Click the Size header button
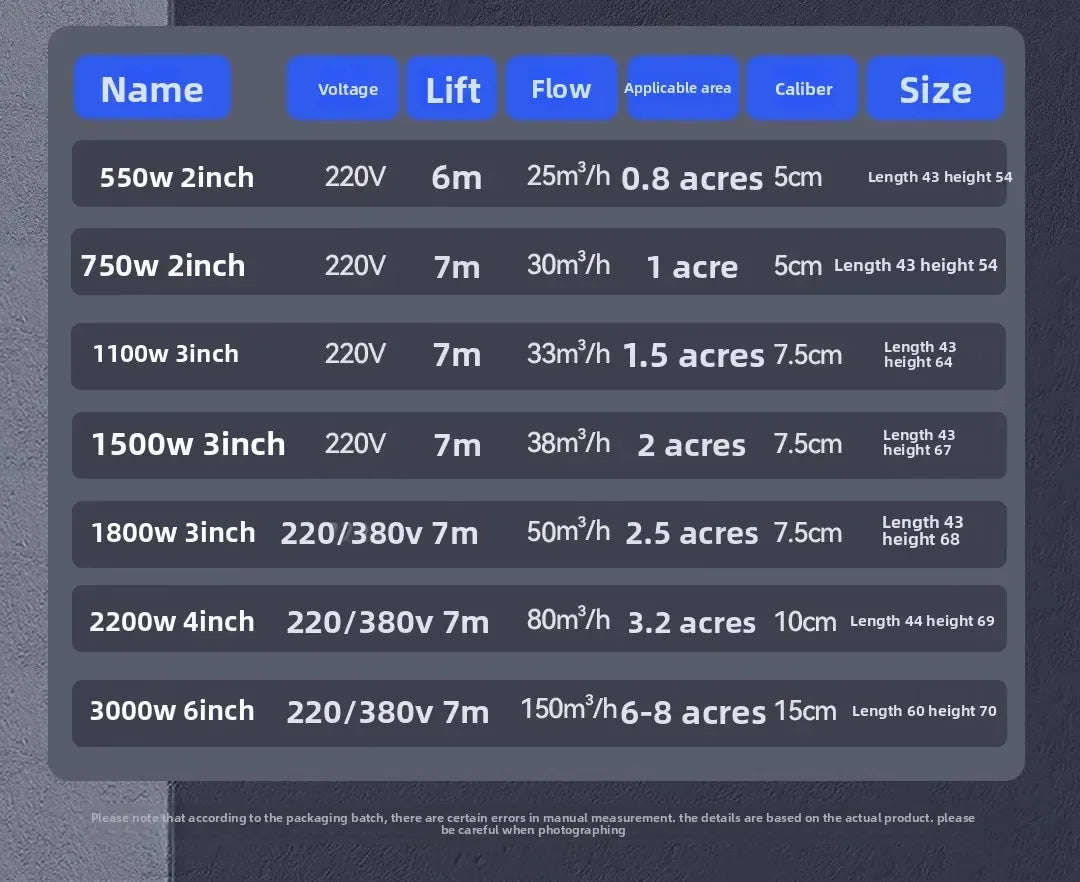Screen dimensions: 1080x882 pos(935,88)
